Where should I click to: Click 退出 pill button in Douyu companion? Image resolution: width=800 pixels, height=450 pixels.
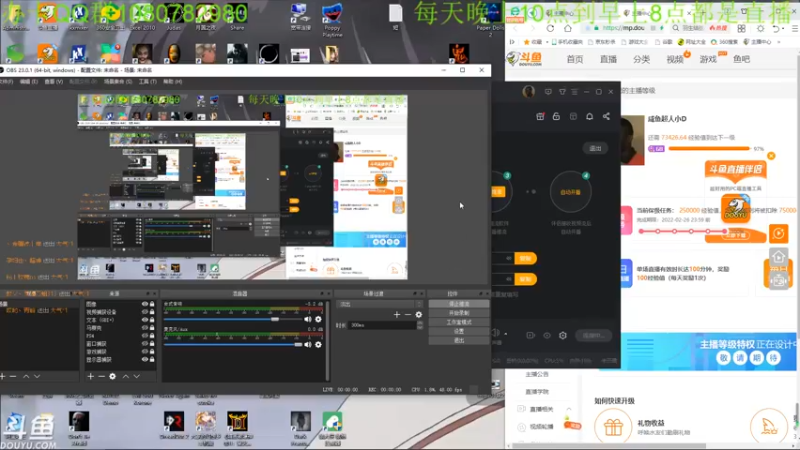click(x=595, y=148)
